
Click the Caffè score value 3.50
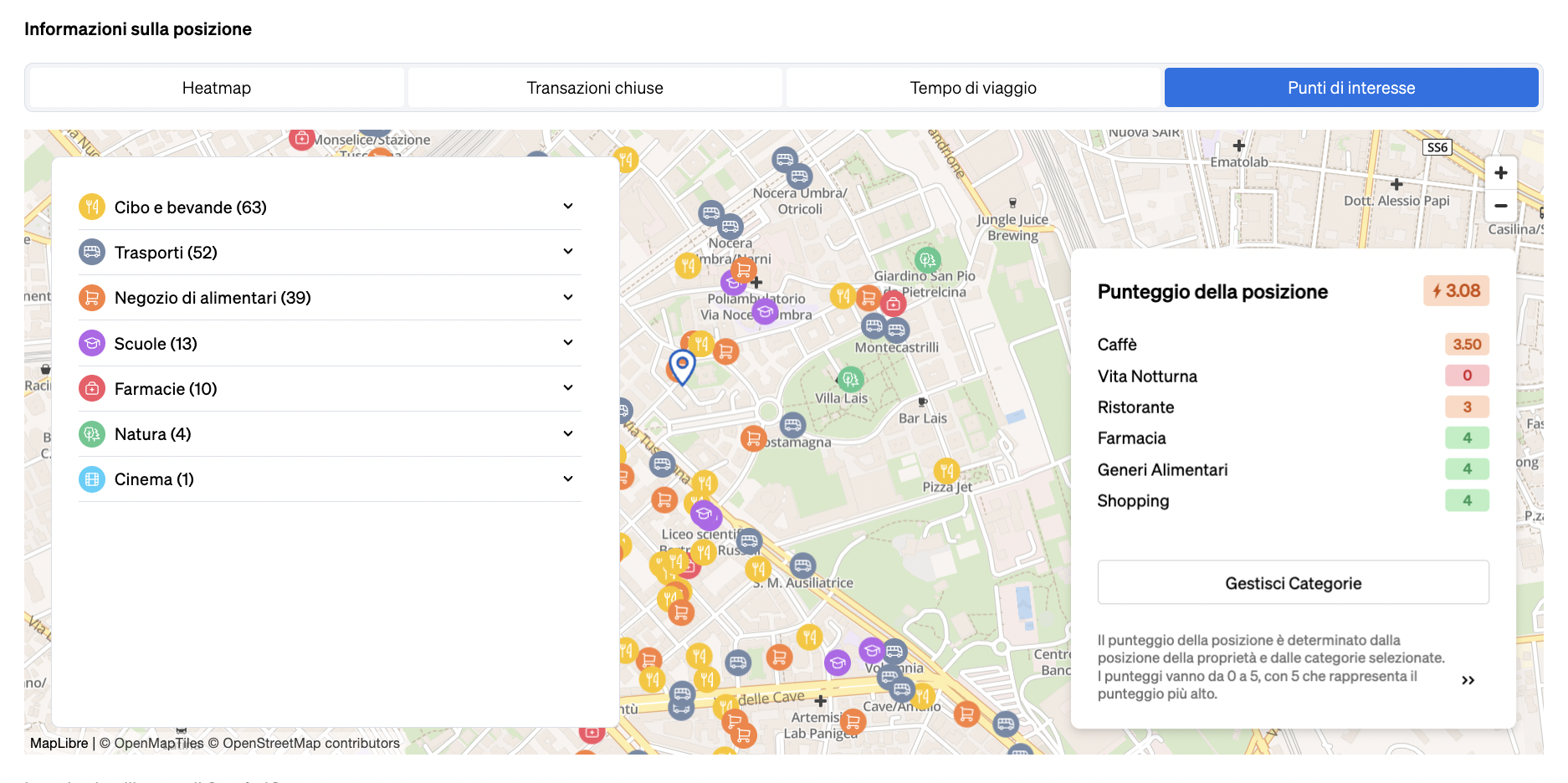coord(1467,344)
